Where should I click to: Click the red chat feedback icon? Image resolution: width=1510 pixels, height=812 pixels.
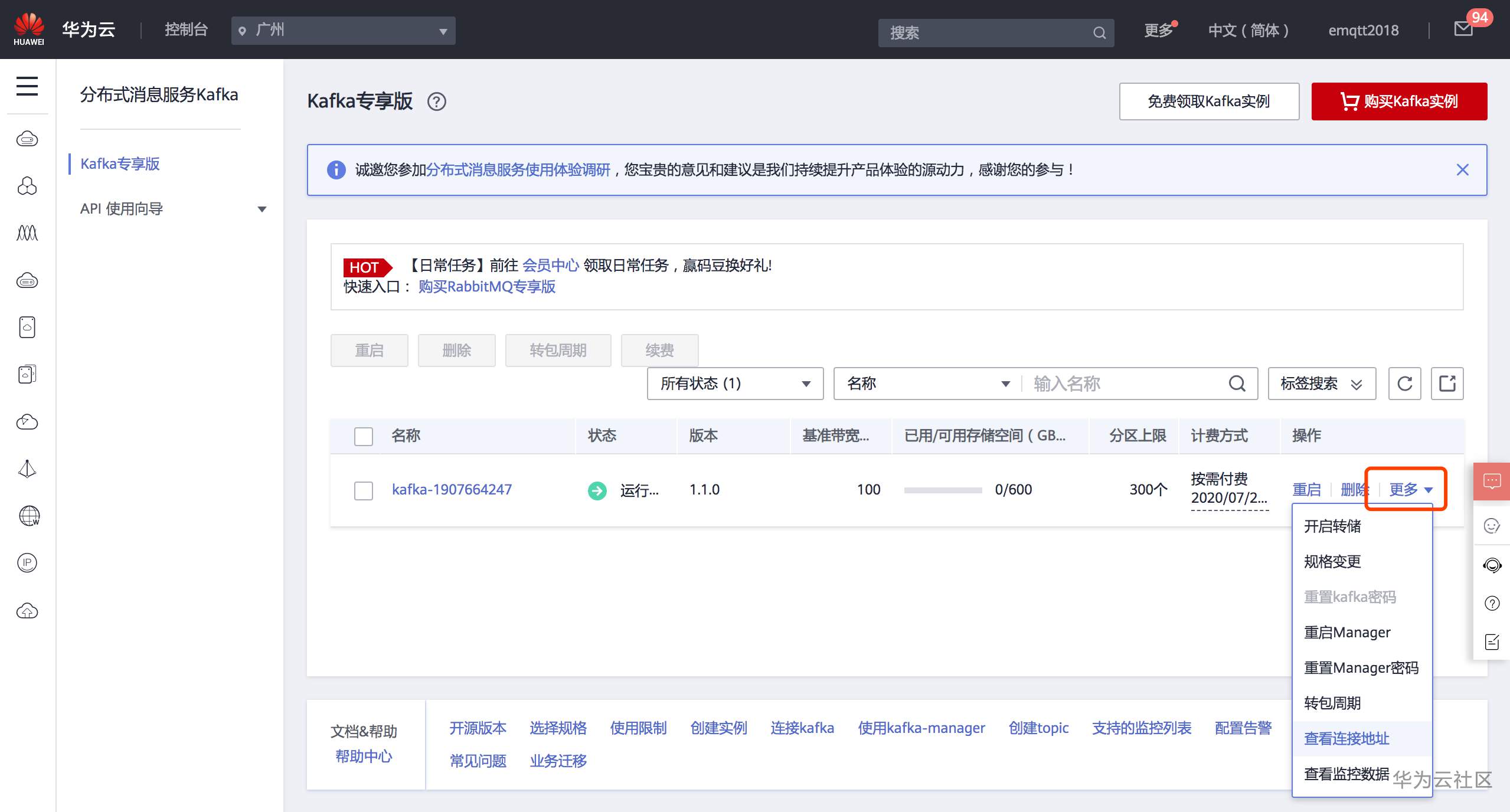(x=1492, y=482)
